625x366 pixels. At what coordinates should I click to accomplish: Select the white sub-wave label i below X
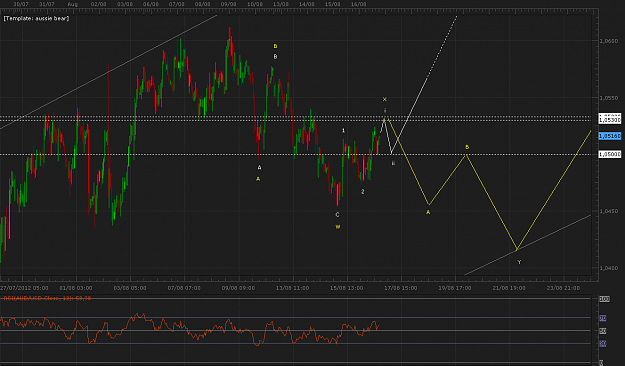pyautogui.click(x=385, y=110)
